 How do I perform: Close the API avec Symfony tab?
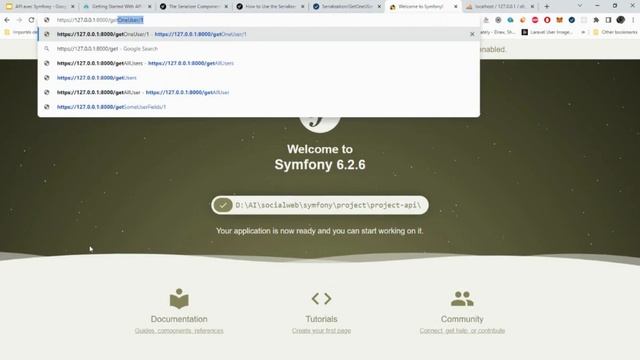[x=73, y=7]
